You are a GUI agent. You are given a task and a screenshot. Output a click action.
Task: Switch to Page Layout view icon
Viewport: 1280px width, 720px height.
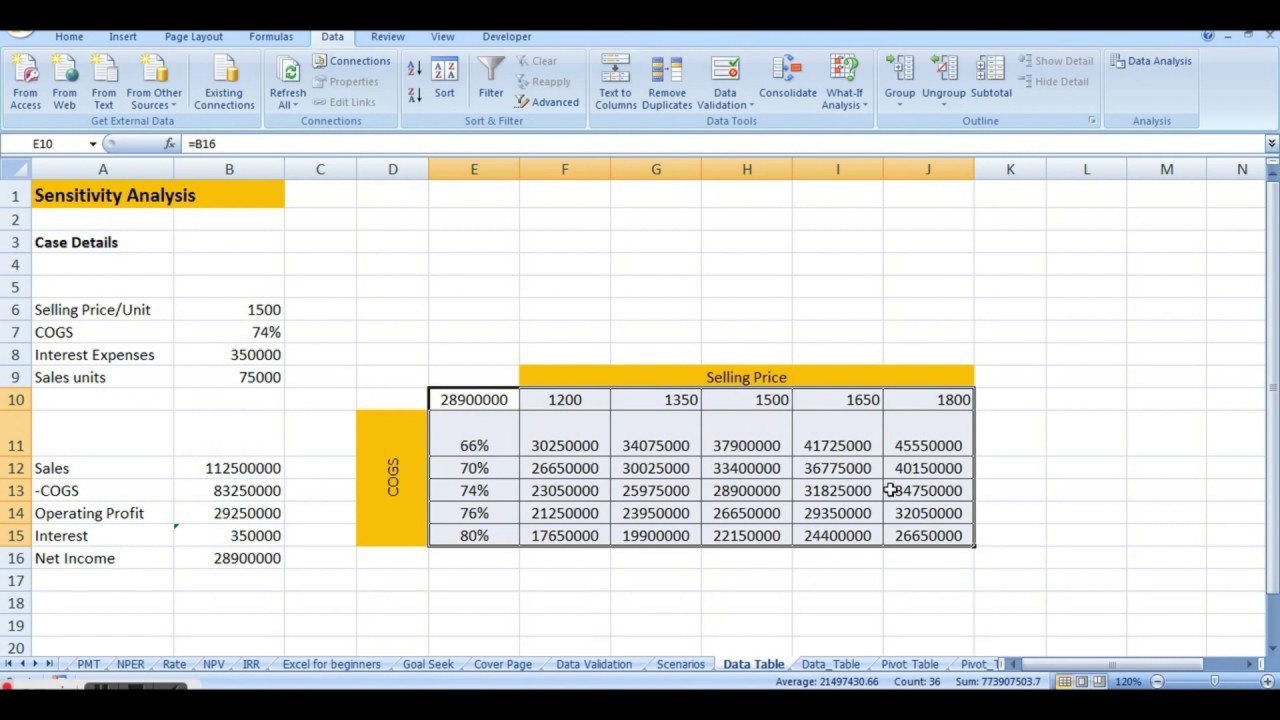(x=1083, y=682)
